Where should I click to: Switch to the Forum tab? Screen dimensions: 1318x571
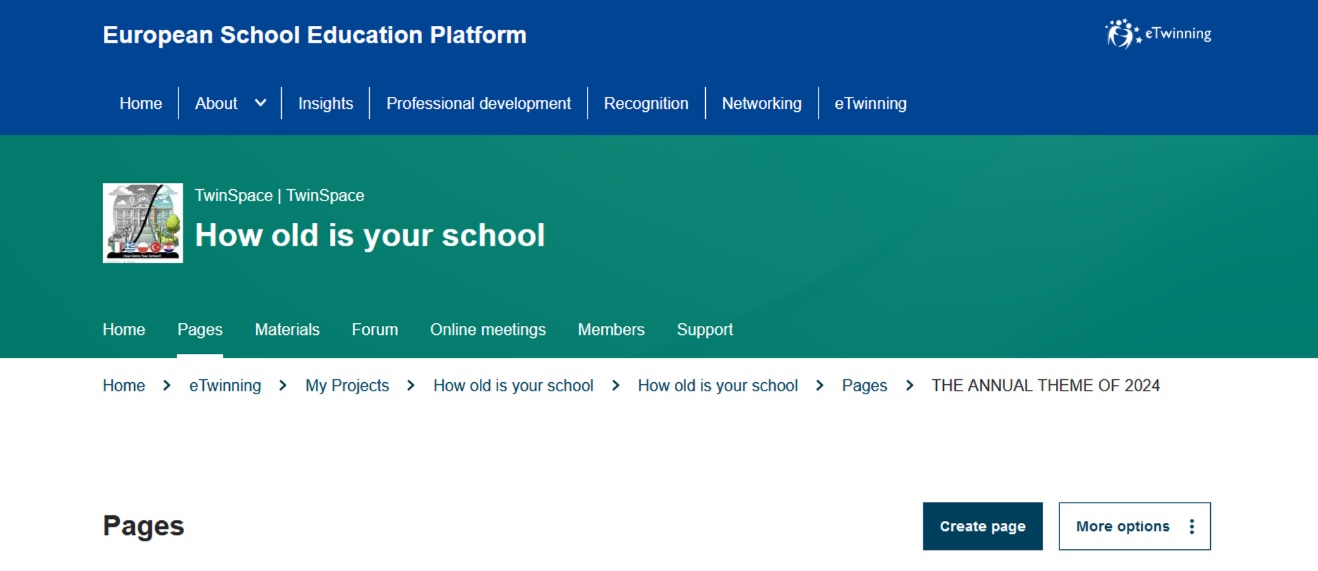tap(375, 329)
